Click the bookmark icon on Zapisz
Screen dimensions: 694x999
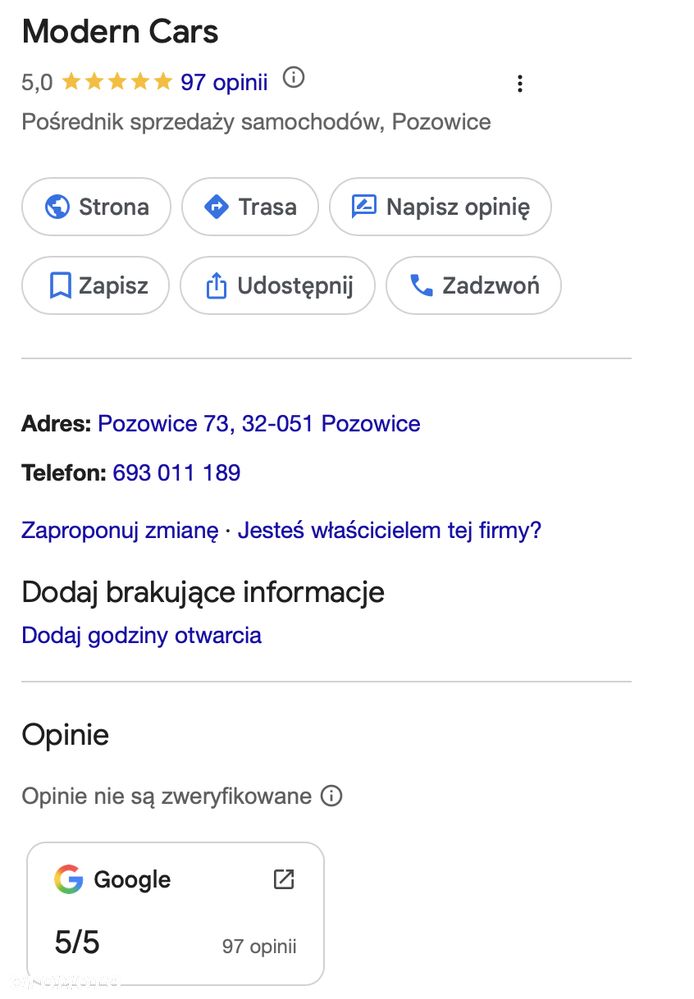pos(60,285)
